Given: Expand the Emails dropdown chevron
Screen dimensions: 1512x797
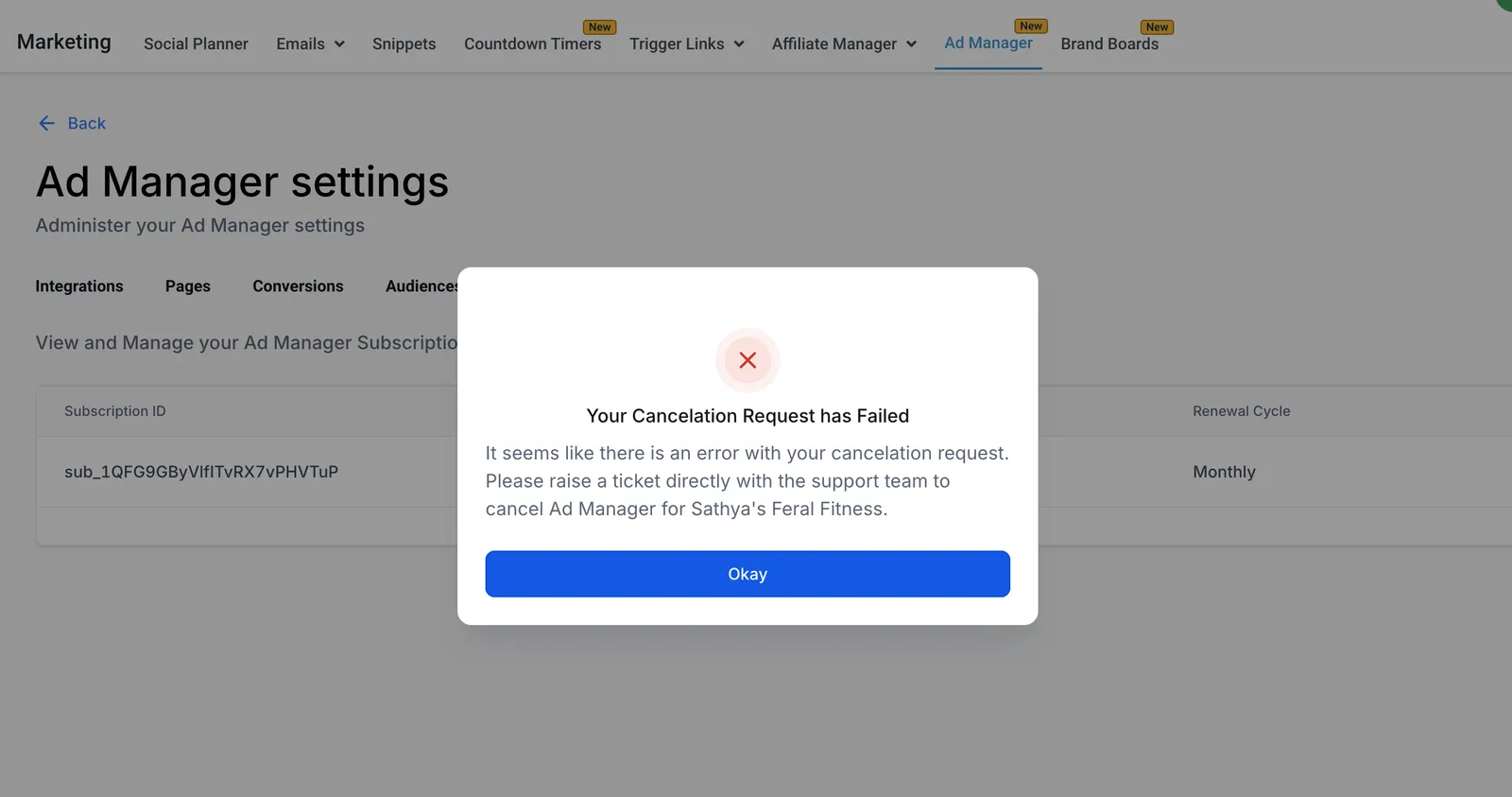Looking at the screenshot, I should tap(339, 44).
